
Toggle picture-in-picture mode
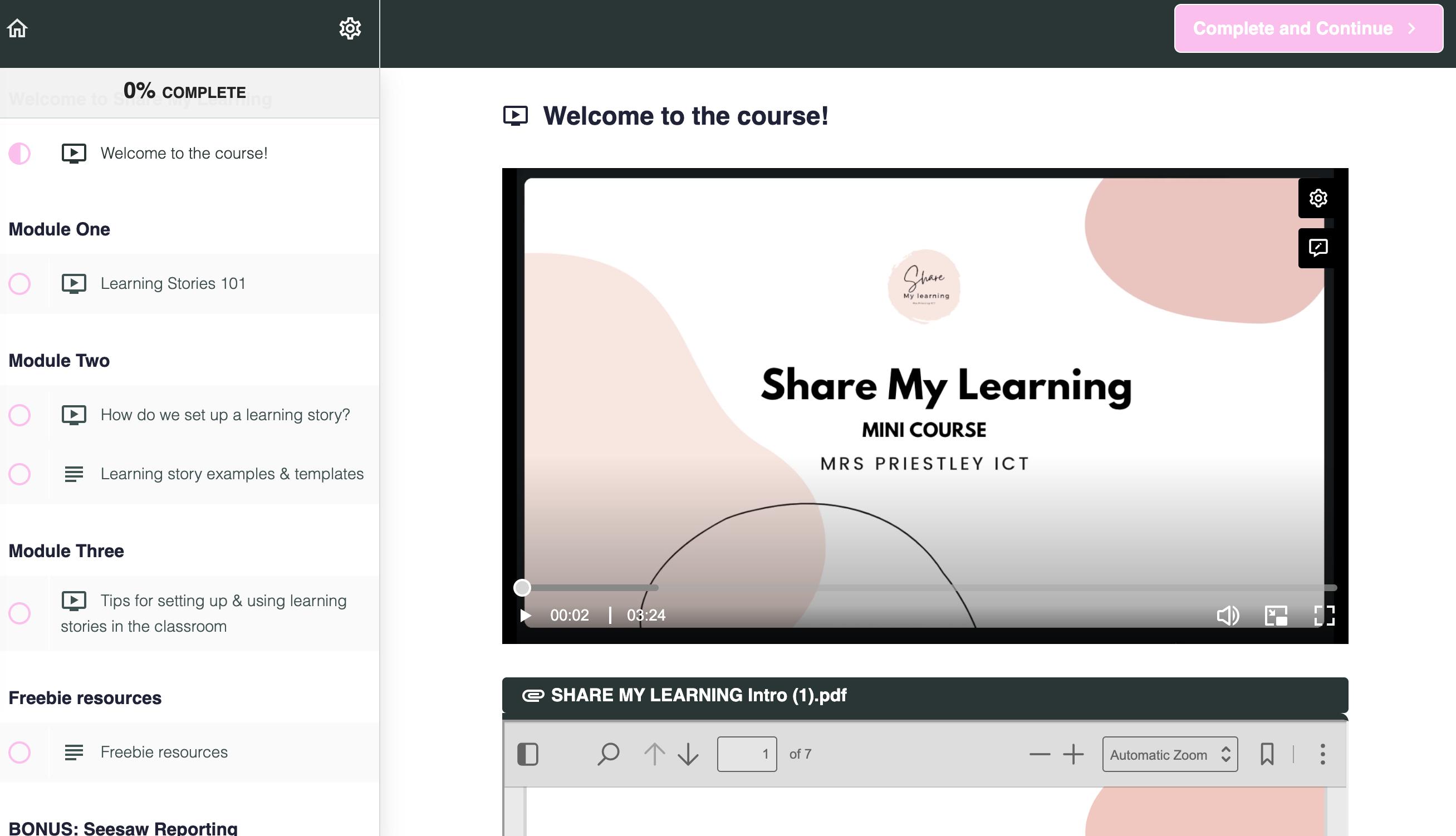1276,616
